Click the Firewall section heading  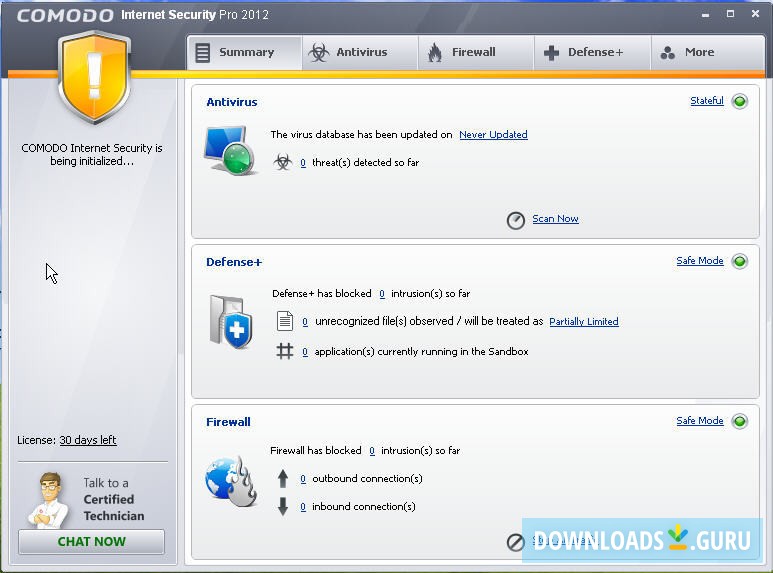point(228,422)
